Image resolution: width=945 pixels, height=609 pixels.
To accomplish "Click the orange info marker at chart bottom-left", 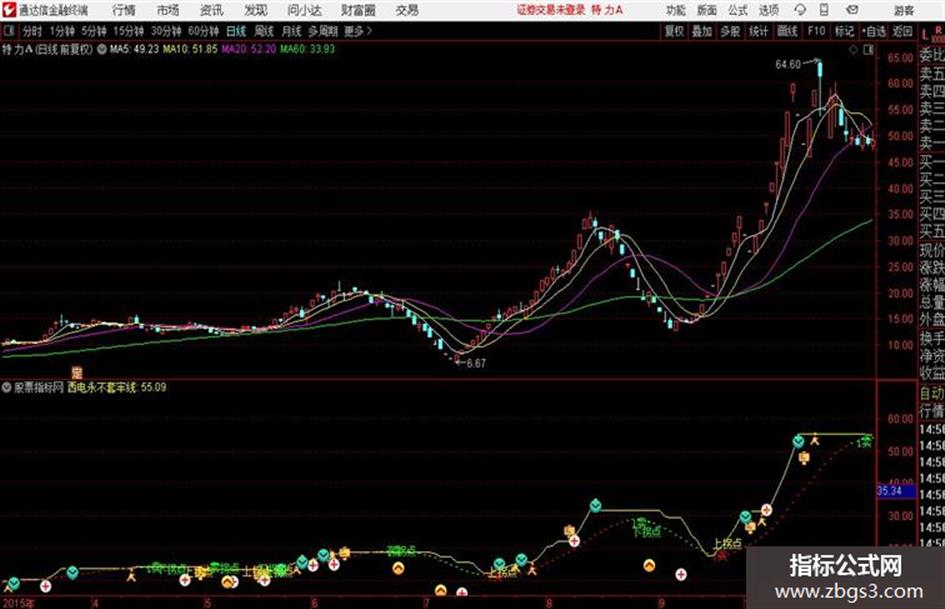I will point(77,372).
